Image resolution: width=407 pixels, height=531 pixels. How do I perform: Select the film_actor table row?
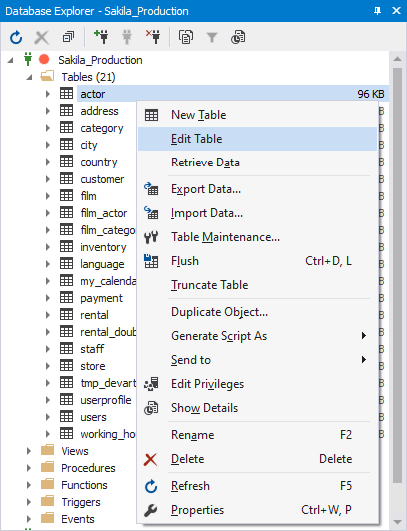pos(104,213)
